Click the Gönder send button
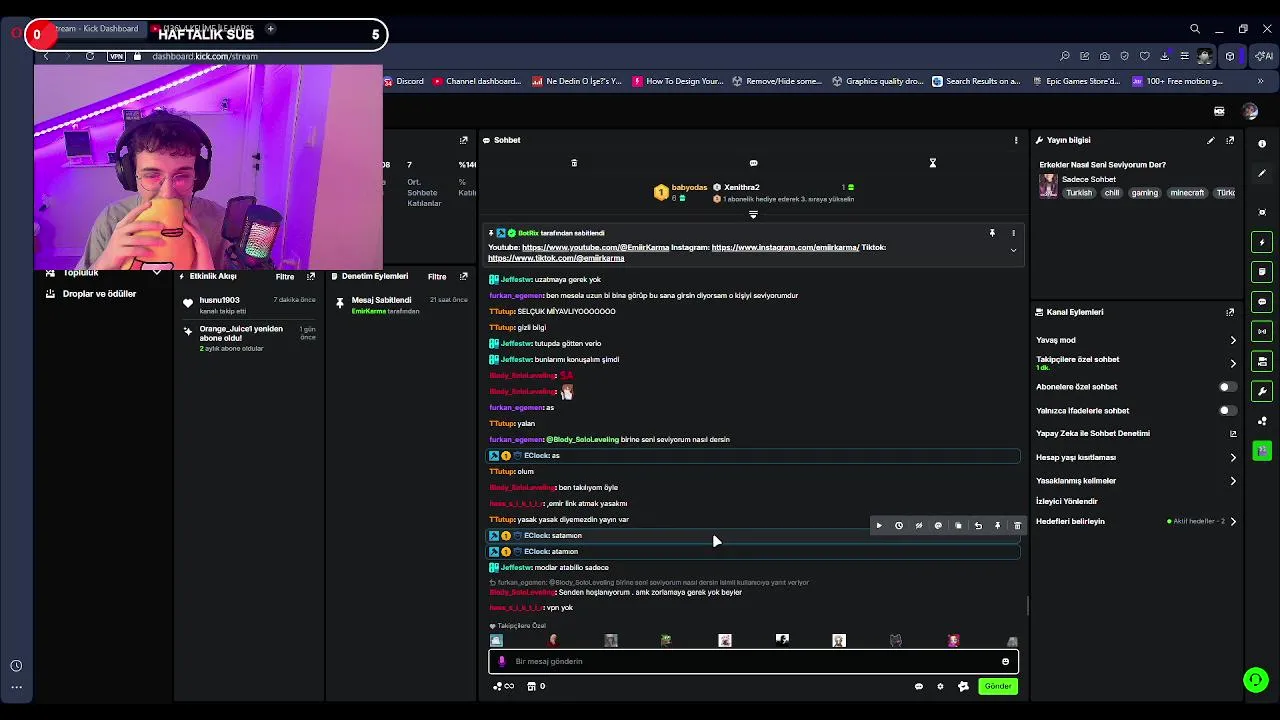The height and width of the screenshot is (720, 1280). pos(998,686)
